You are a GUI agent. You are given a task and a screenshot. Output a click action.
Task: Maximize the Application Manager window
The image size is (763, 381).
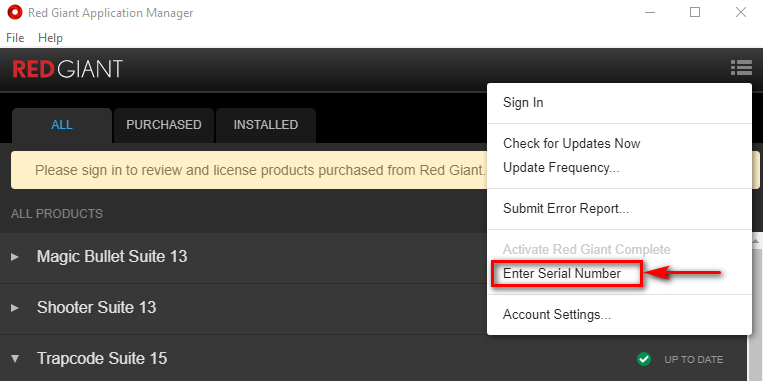pos(695,13)
